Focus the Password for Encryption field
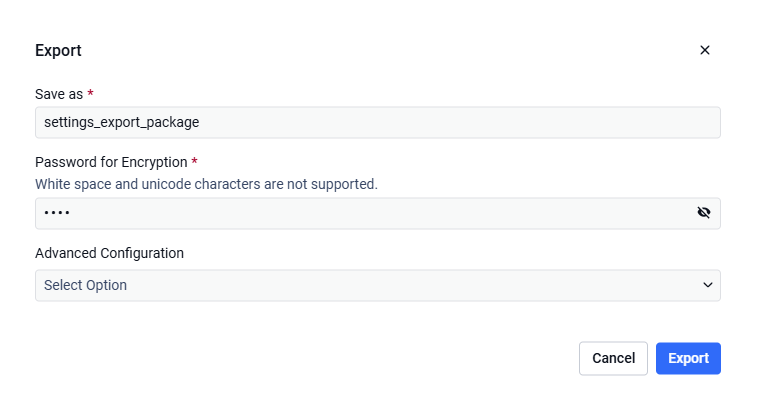Image resolution: width=758 pixels, height=411 pixels. pos(378,213)
